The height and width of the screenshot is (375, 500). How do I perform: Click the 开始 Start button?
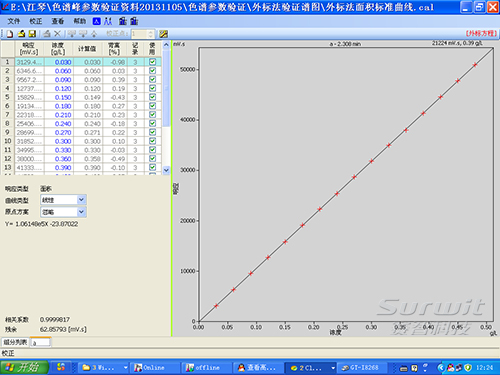[x=24, y=368]
